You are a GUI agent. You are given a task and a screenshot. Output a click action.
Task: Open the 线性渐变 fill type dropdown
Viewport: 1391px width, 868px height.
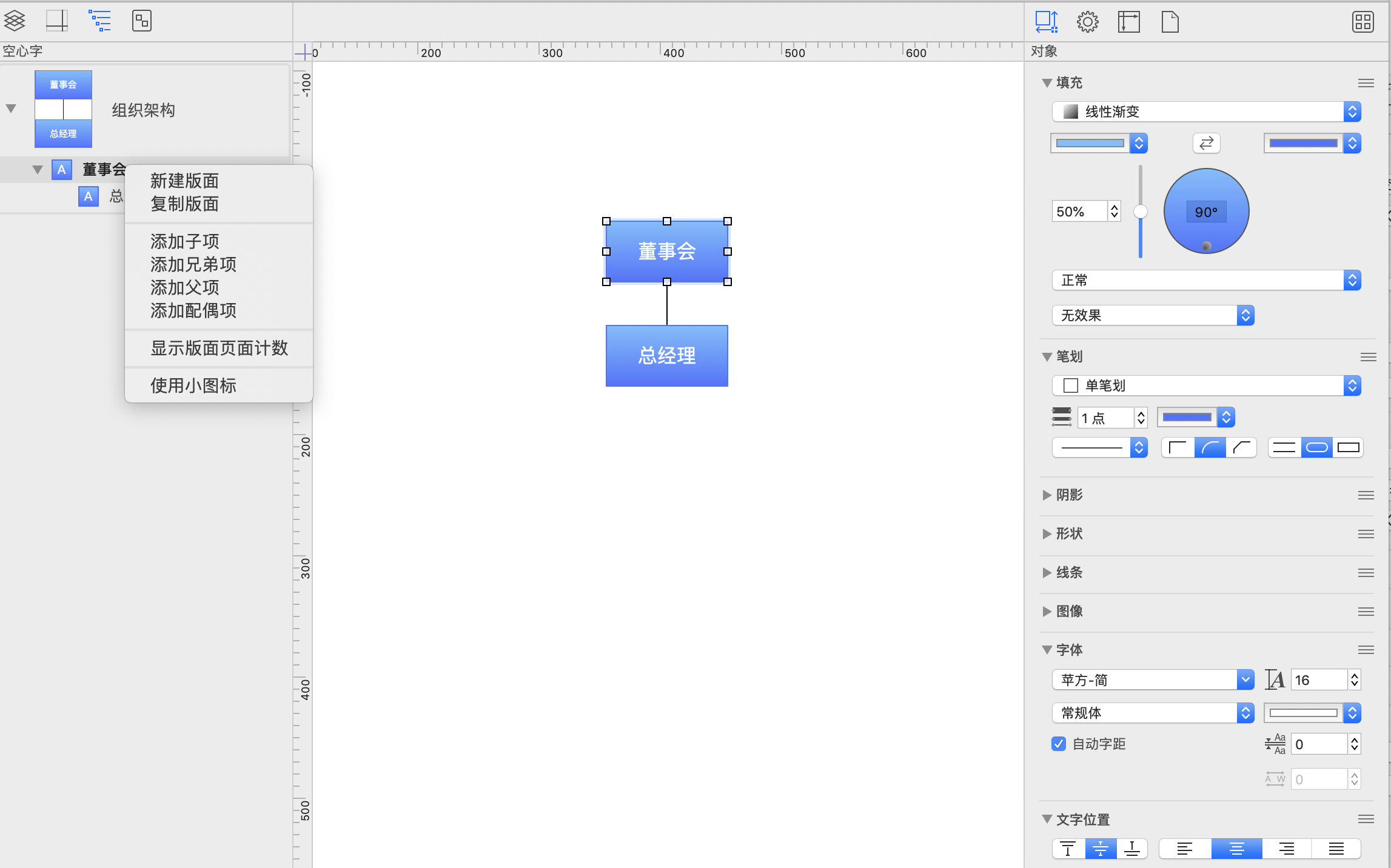(1206, 112)
